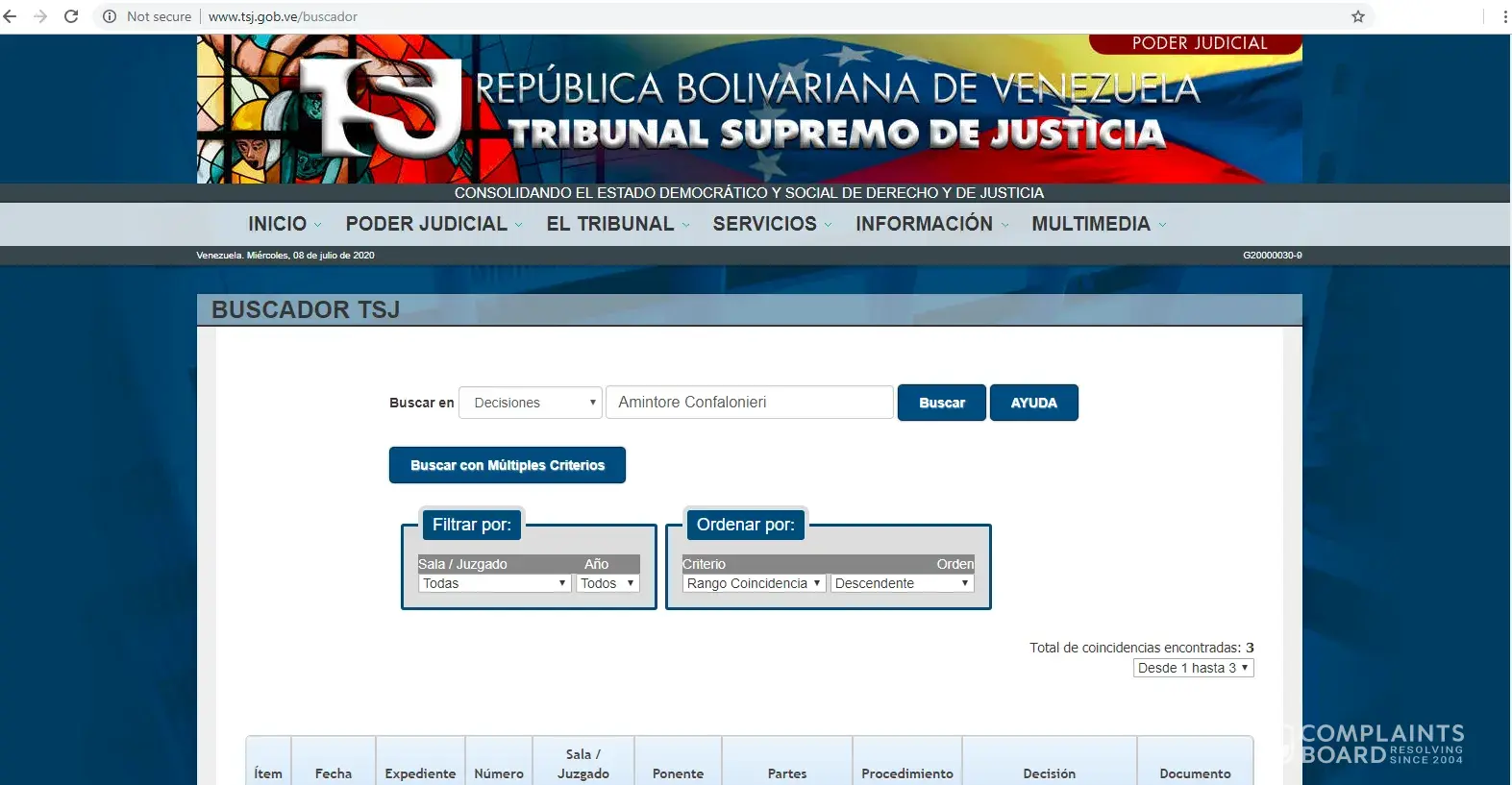Open the Orden 'Descendente' dropdown
The height and width of the screenshot is (785, 1512).
coord(903,583)
